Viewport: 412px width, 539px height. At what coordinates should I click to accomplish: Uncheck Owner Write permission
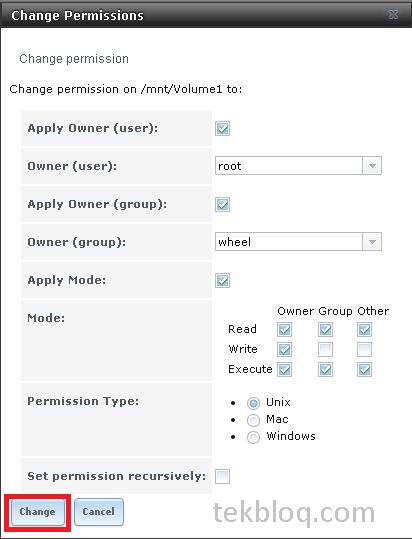click(x=284, y=350)
